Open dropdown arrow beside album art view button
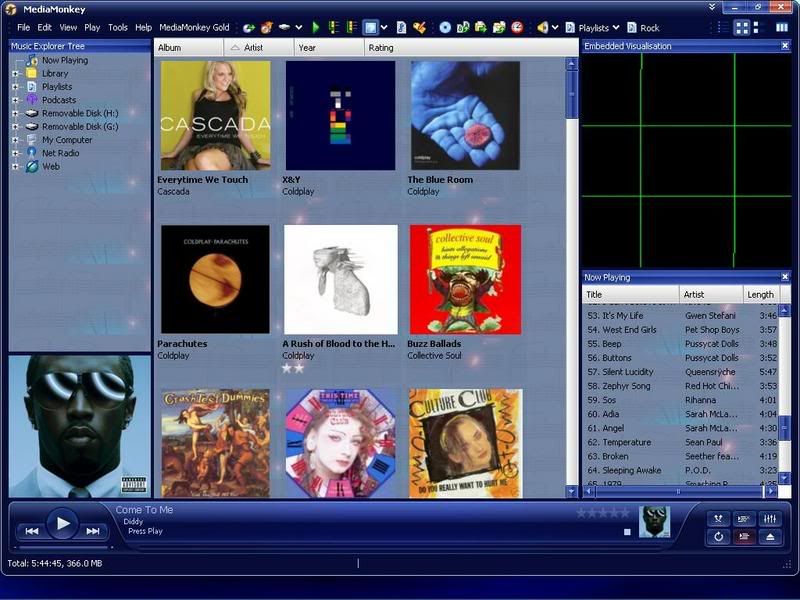 click(384, 28)
